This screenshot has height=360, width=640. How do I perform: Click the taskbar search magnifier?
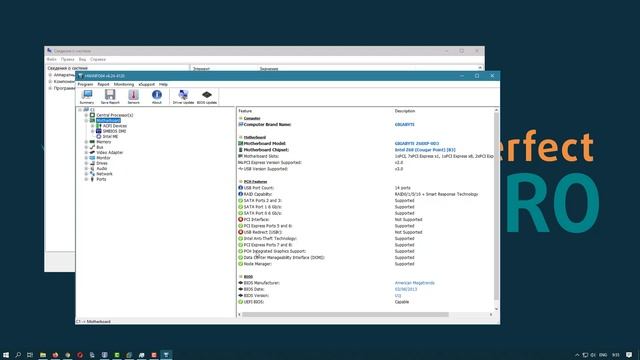(x=18, y=355)
